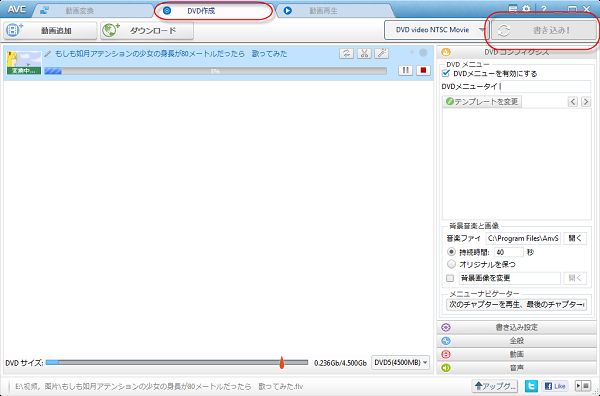Click テンプレートを変更 button
This screenshot has width=600, height=396.
482,101
